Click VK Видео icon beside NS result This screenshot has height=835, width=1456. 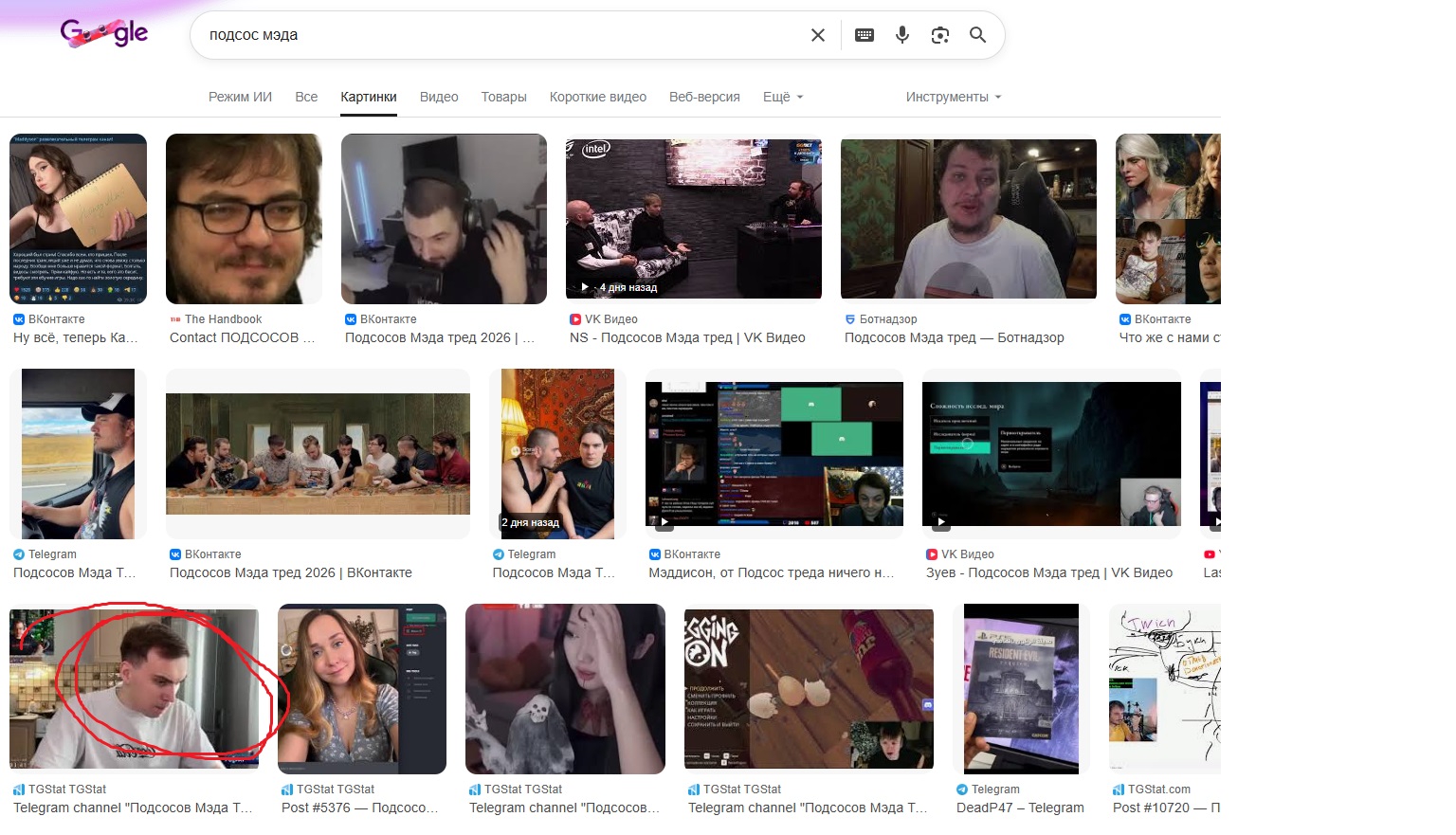tap(575, 319)
